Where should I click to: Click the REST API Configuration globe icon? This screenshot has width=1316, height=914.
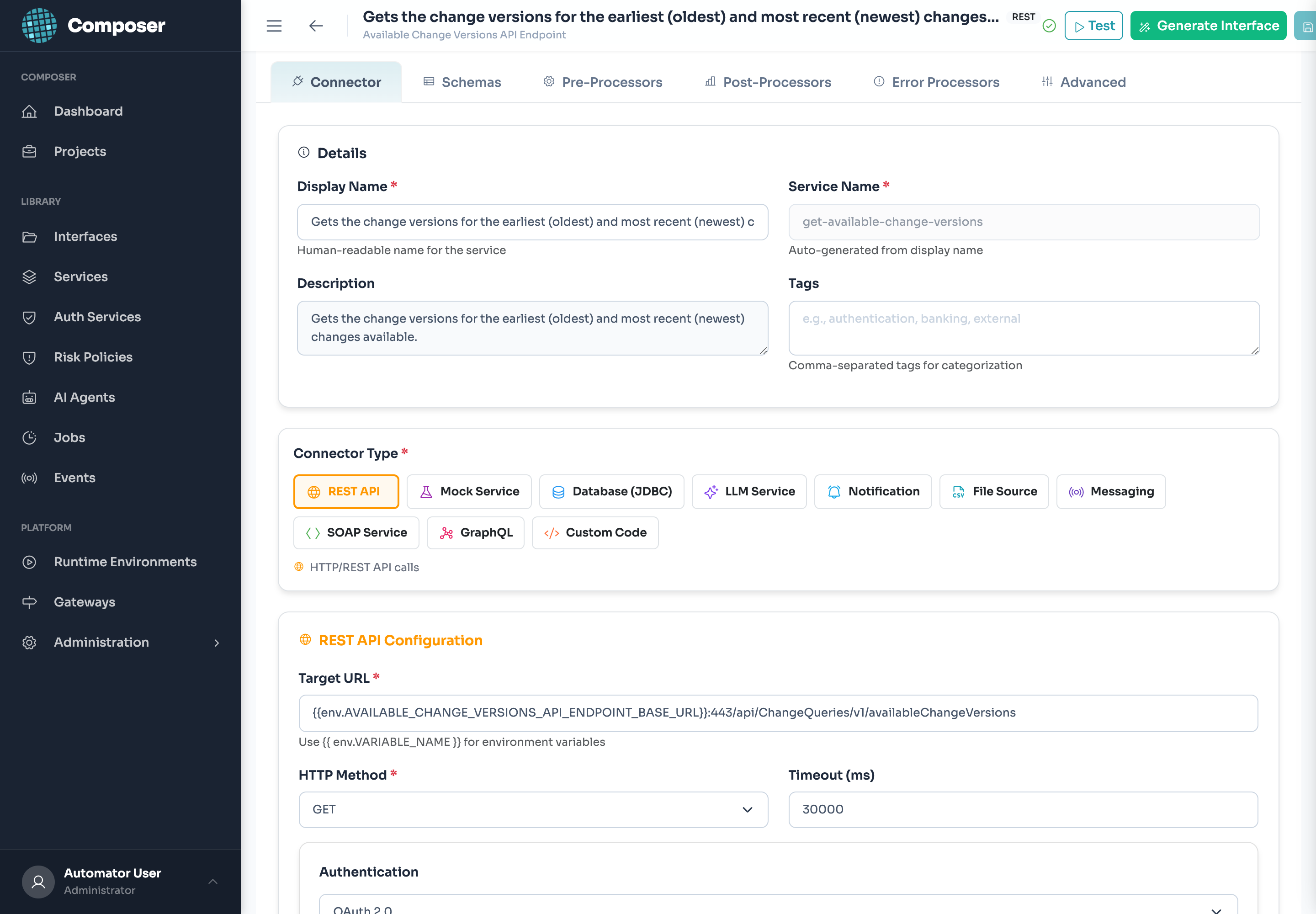click(305, 639)
